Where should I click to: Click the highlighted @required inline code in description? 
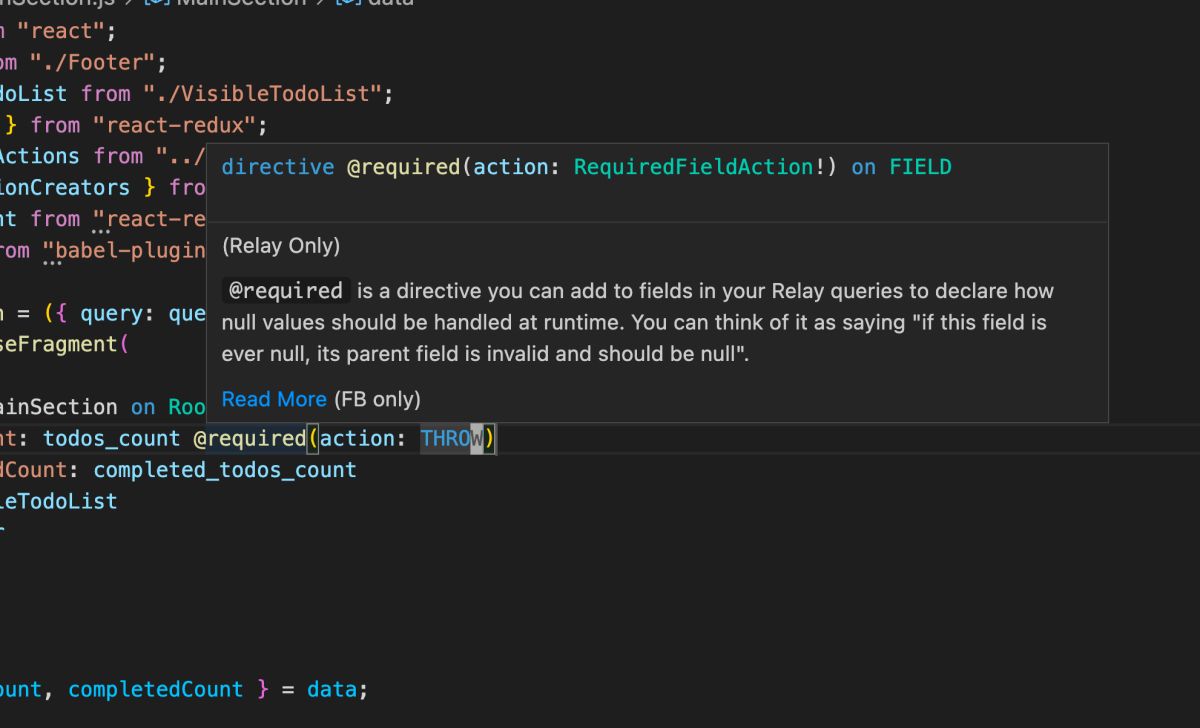pos(286,291)
